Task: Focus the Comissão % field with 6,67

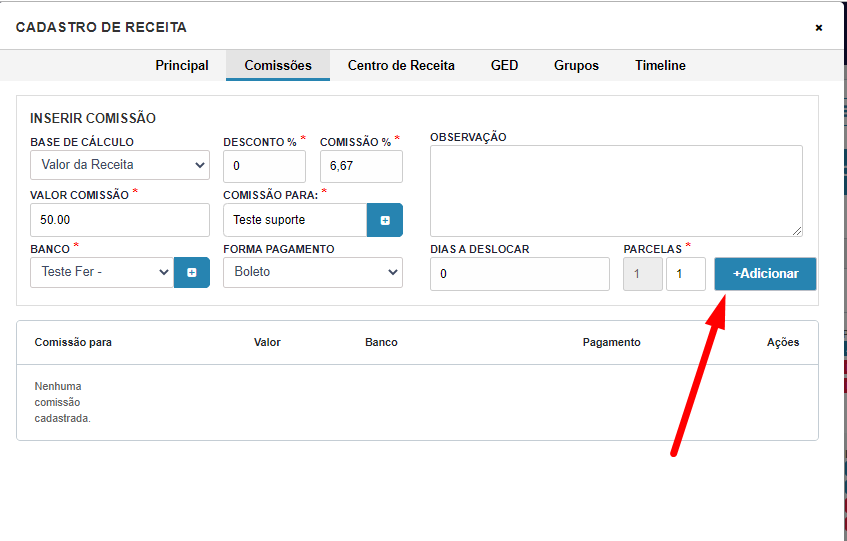Action: click(361, 166)
